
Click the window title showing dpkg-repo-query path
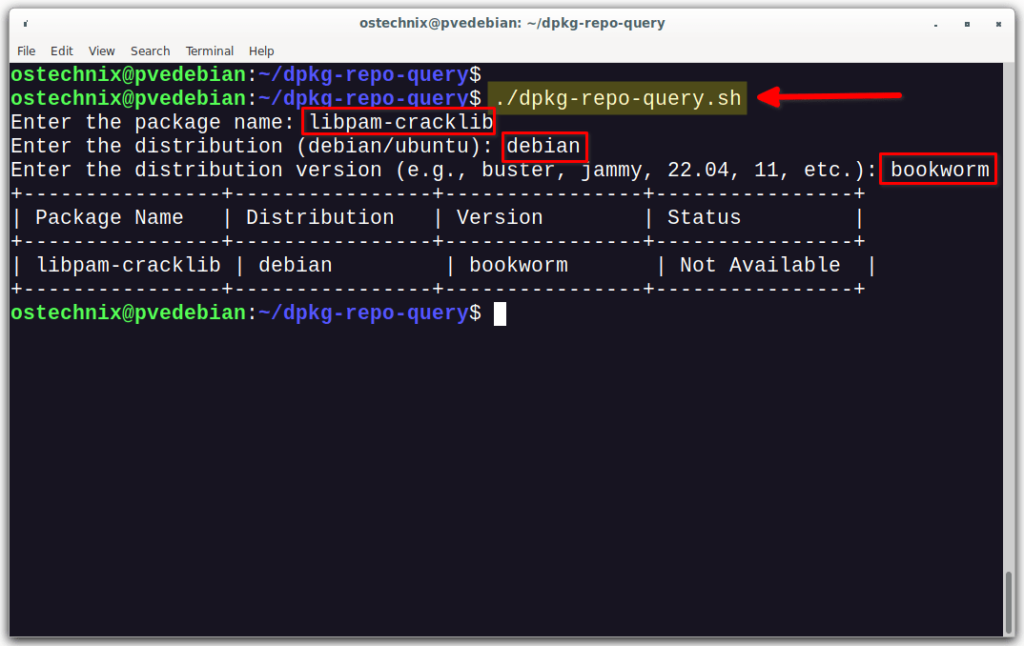click(511, 22)
